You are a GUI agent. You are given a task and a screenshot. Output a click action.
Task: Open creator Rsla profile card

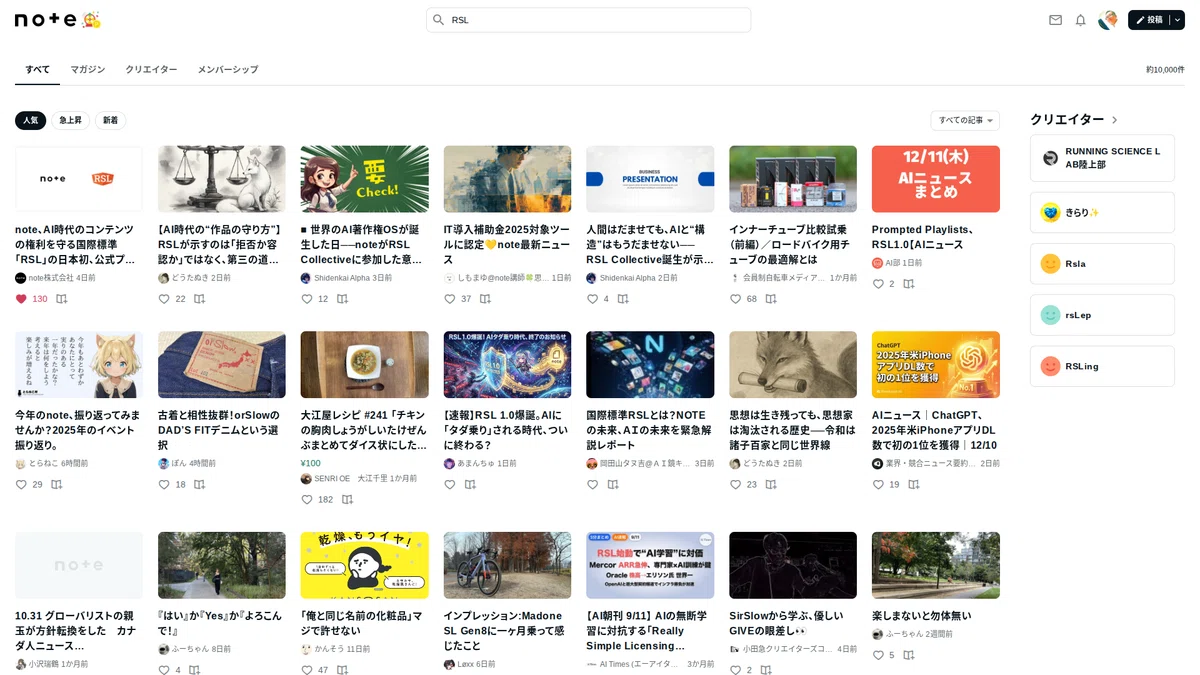pyautogui.click(x=1102, y=264)
